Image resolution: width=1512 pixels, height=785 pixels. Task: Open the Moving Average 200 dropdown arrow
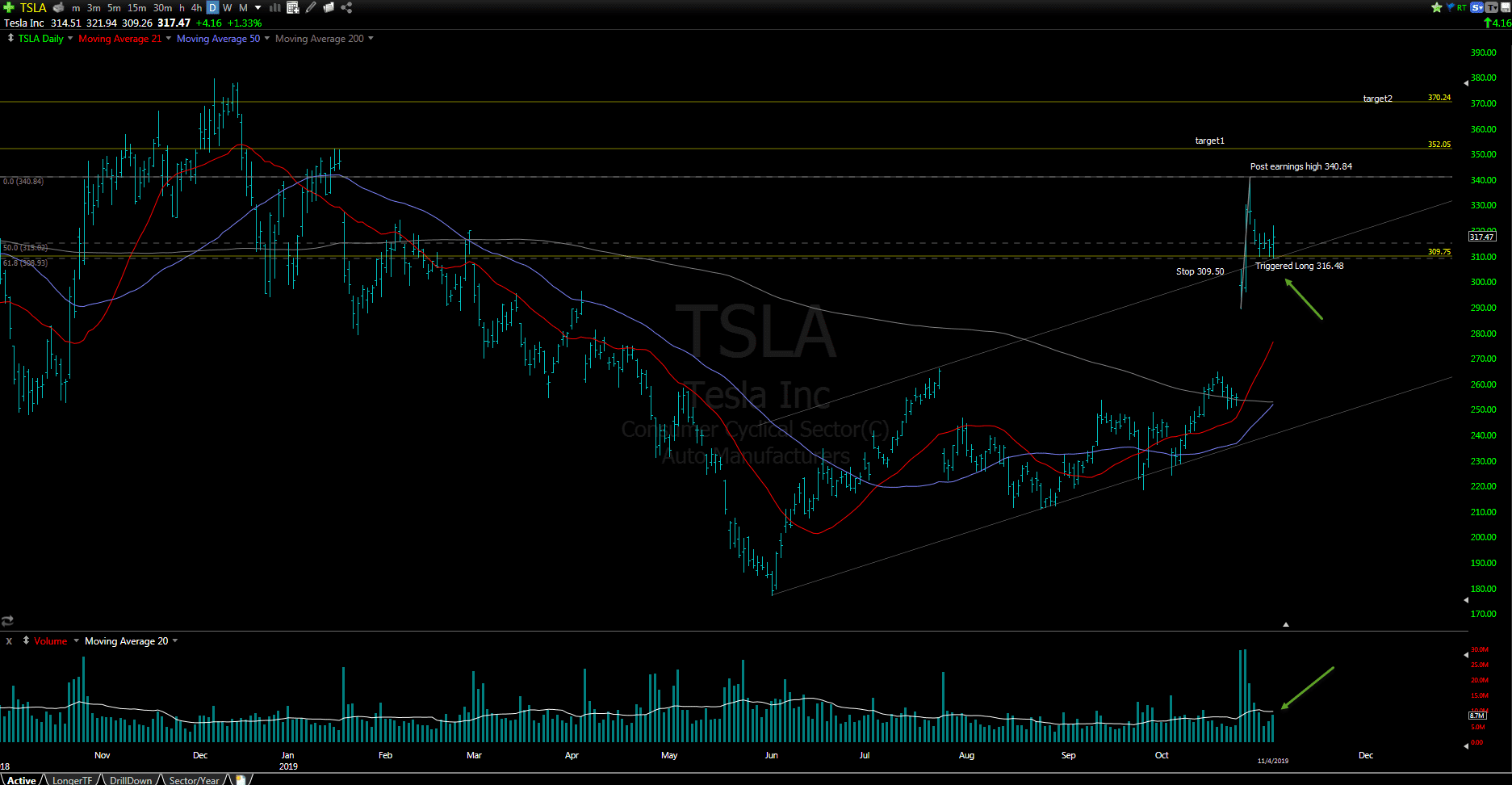click(371, 38)
